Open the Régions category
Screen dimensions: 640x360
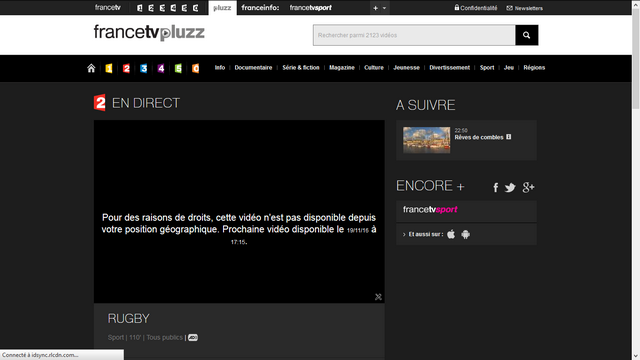(534, 68)
